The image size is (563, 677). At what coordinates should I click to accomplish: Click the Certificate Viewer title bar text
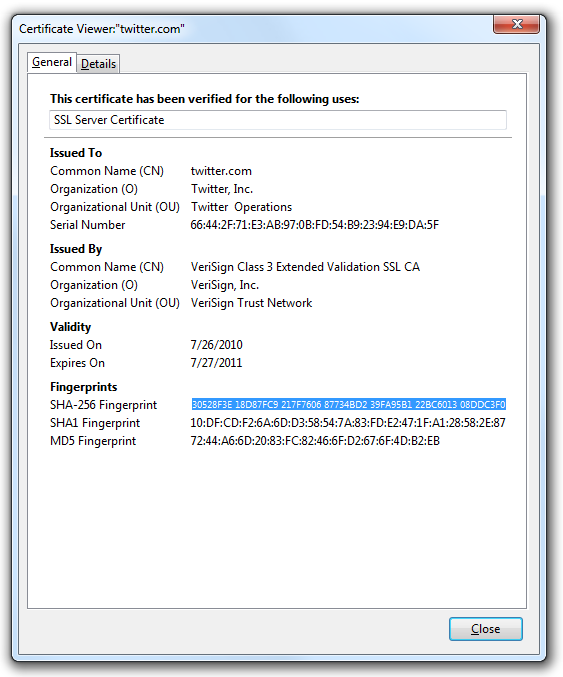[102, 29]
